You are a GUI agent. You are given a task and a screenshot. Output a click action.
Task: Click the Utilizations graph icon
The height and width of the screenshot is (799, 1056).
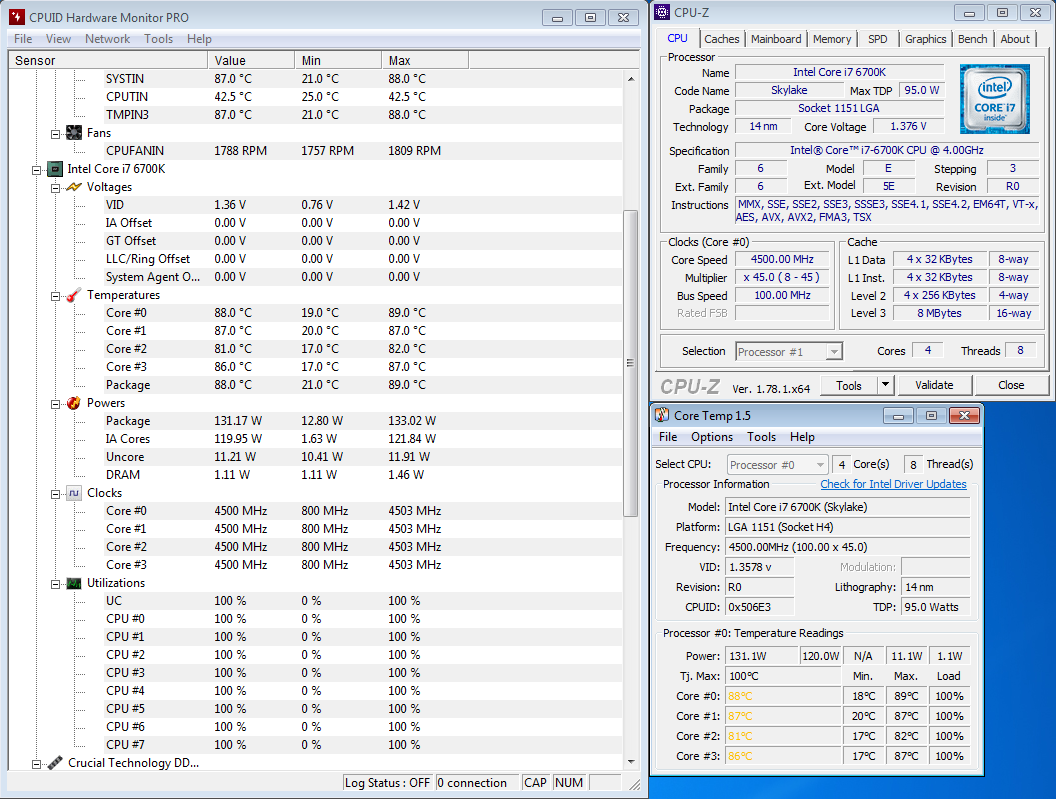(74, 583)
